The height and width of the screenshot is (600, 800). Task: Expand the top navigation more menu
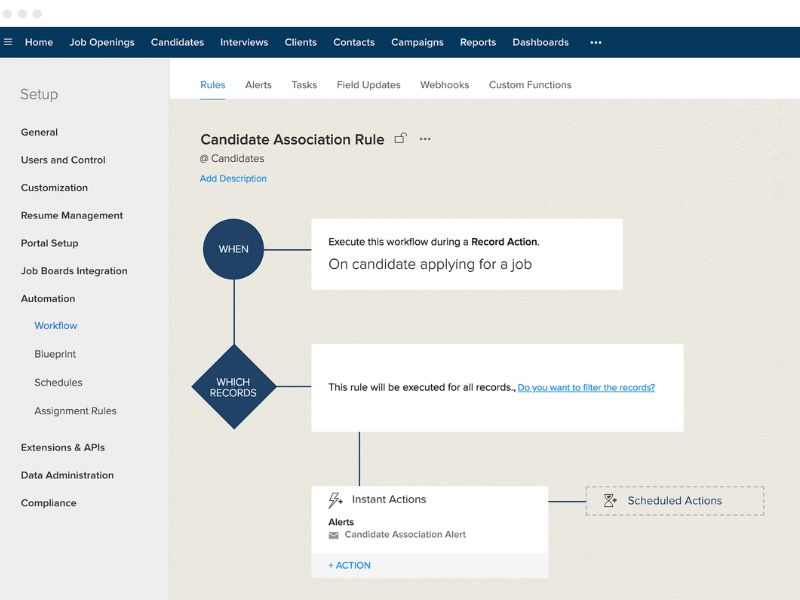596,42
